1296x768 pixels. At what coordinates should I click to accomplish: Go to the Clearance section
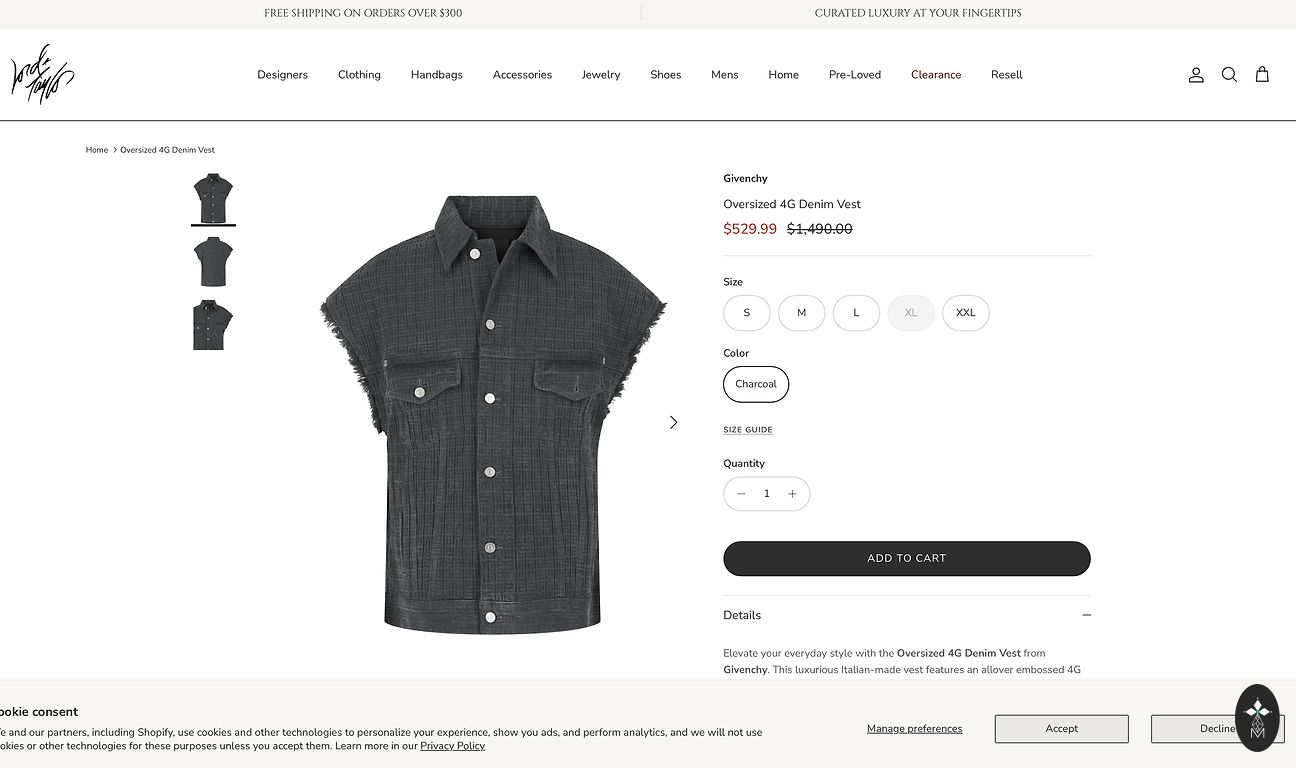pyautogui.click(x=936, y=75)
